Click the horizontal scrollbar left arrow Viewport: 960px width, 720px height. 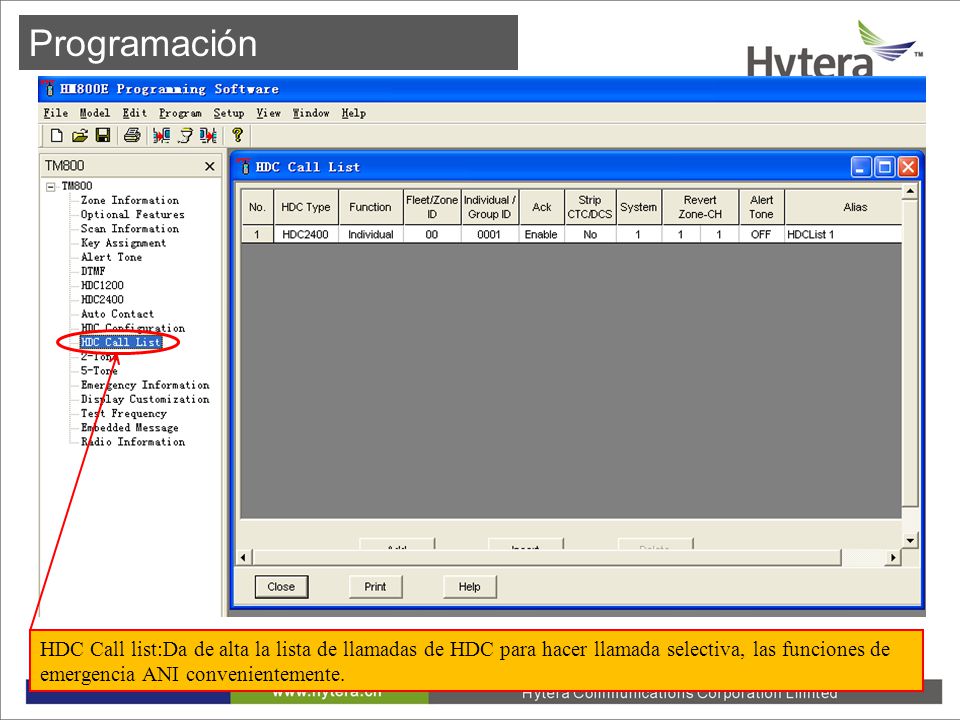tap(244, 557)
